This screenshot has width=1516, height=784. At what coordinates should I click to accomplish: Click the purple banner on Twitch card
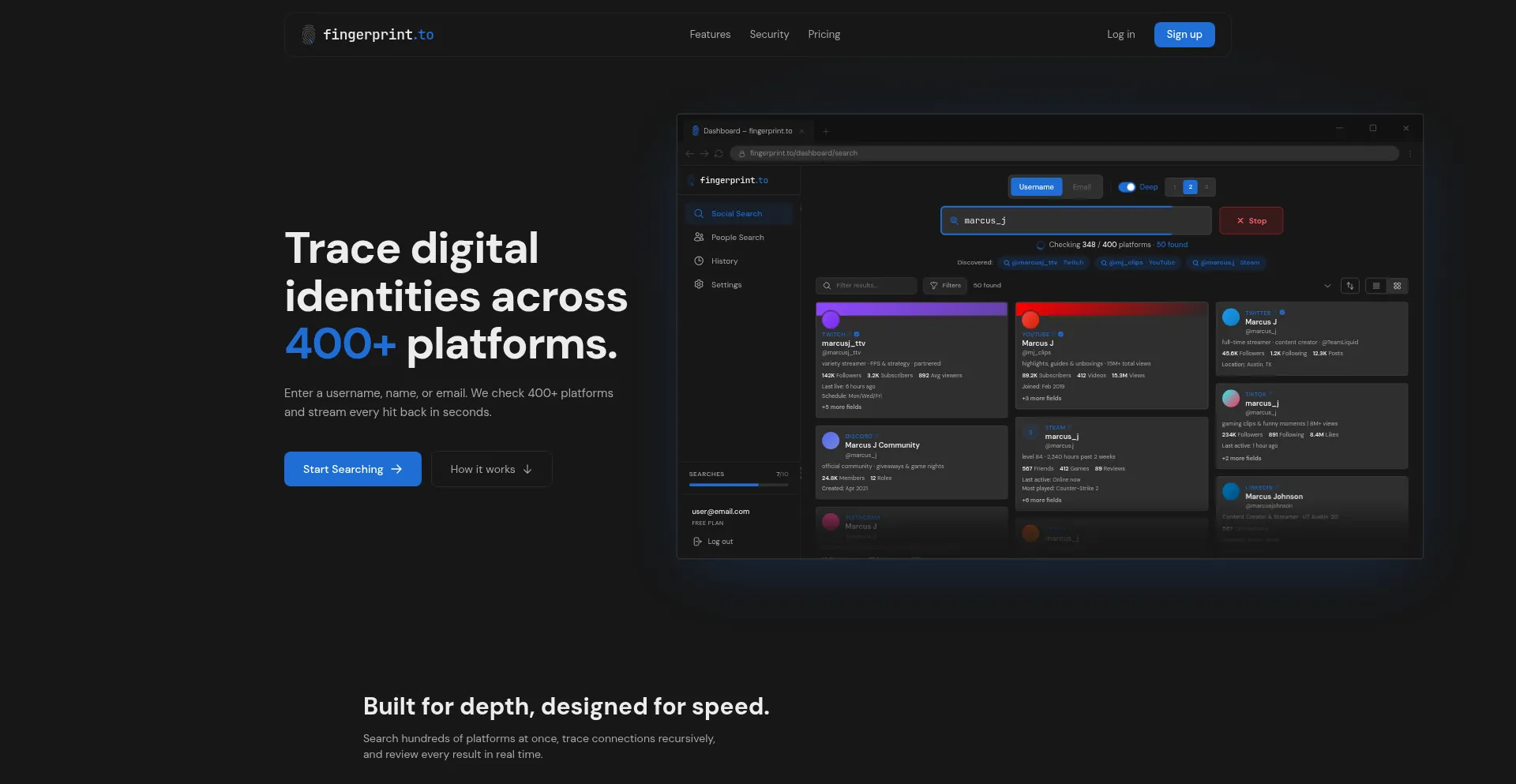(x=911, y=309)
